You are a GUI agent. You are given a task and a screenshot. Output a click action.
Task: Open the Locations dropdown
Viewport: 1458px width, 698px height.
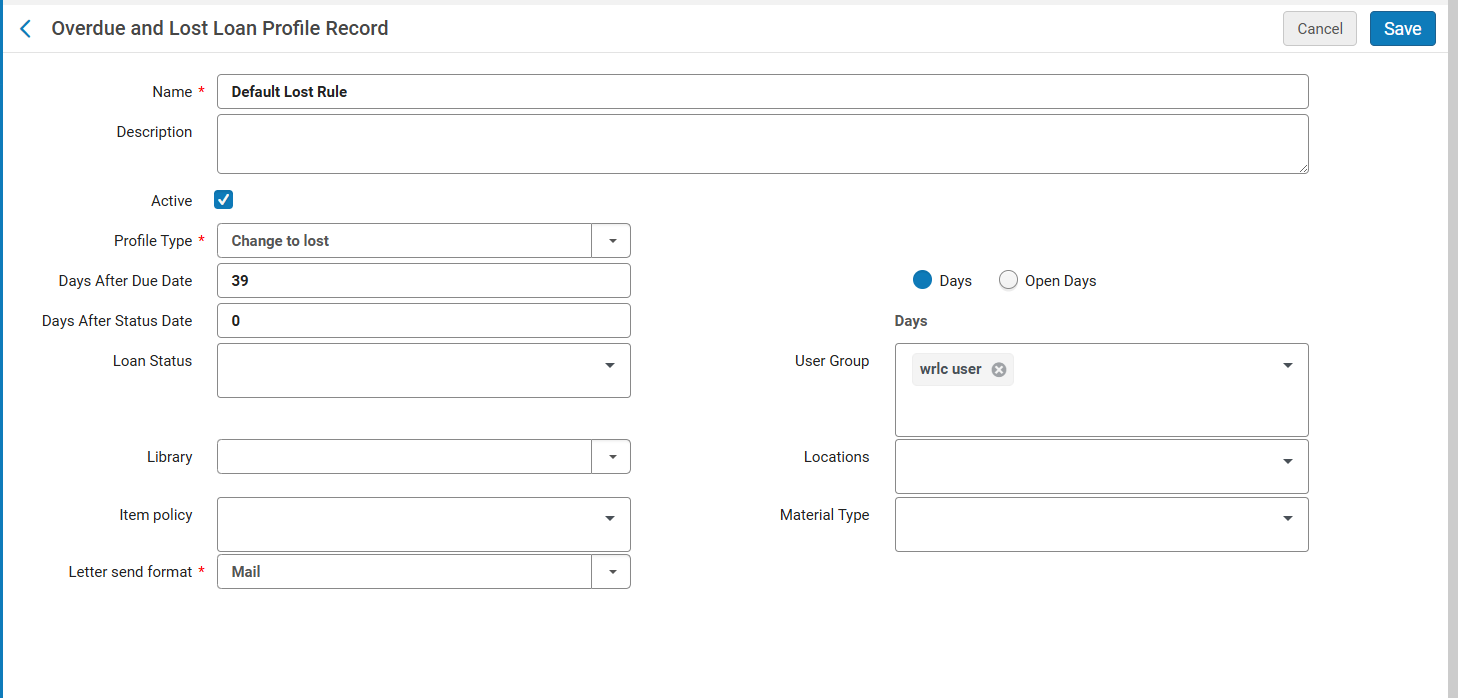1287,461
